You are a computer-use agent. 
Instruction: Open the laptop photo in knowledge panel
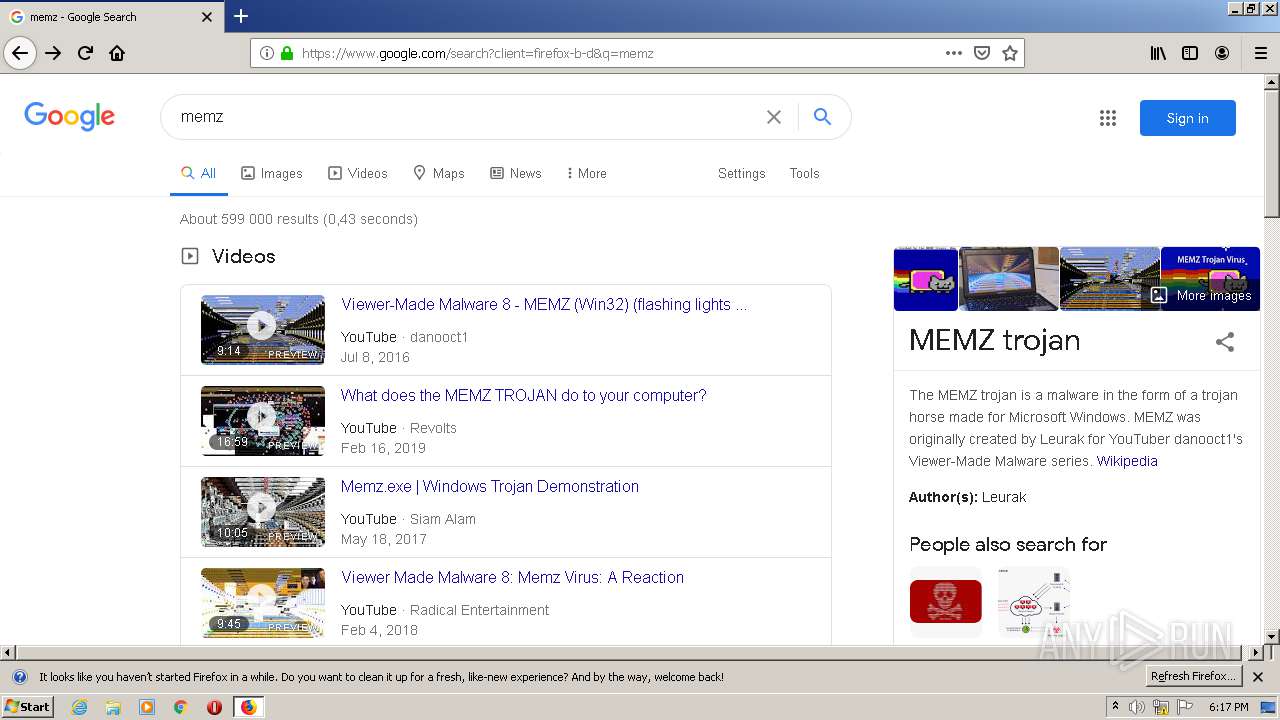[x=1009, y=279]
